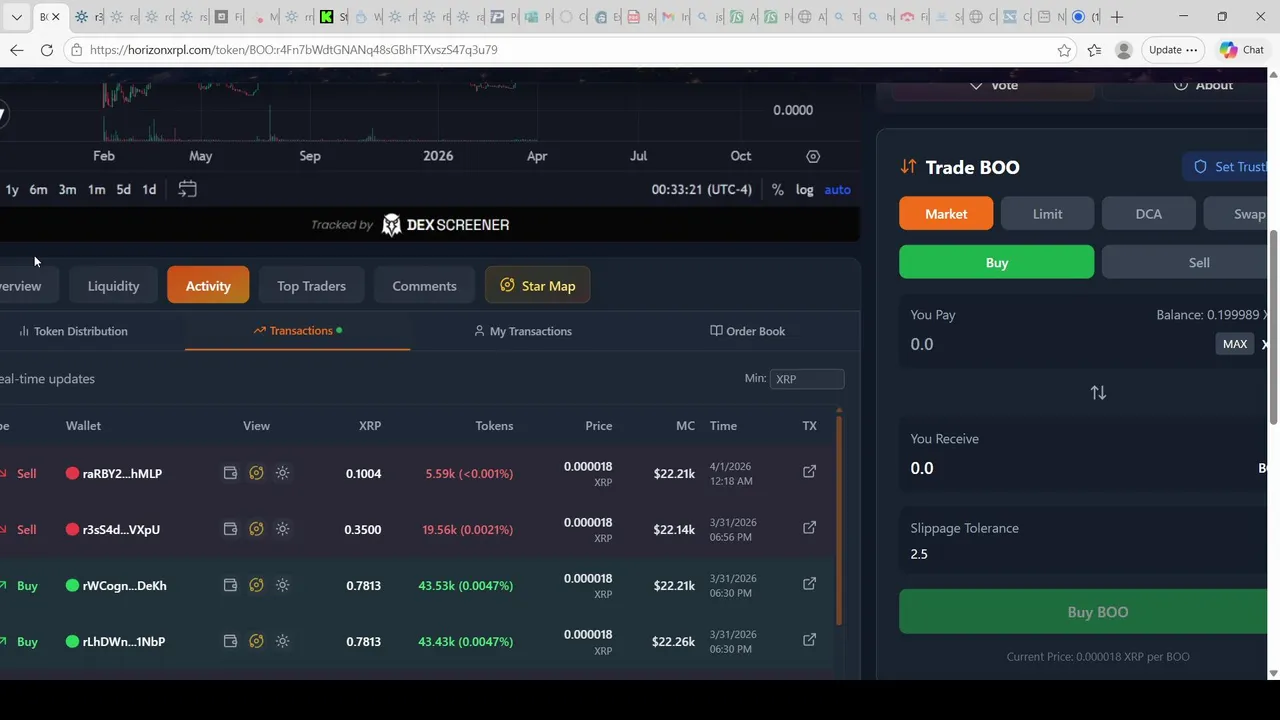Swap pay and receive arrows icon
1280x720 pixels.
point(1098,393)
